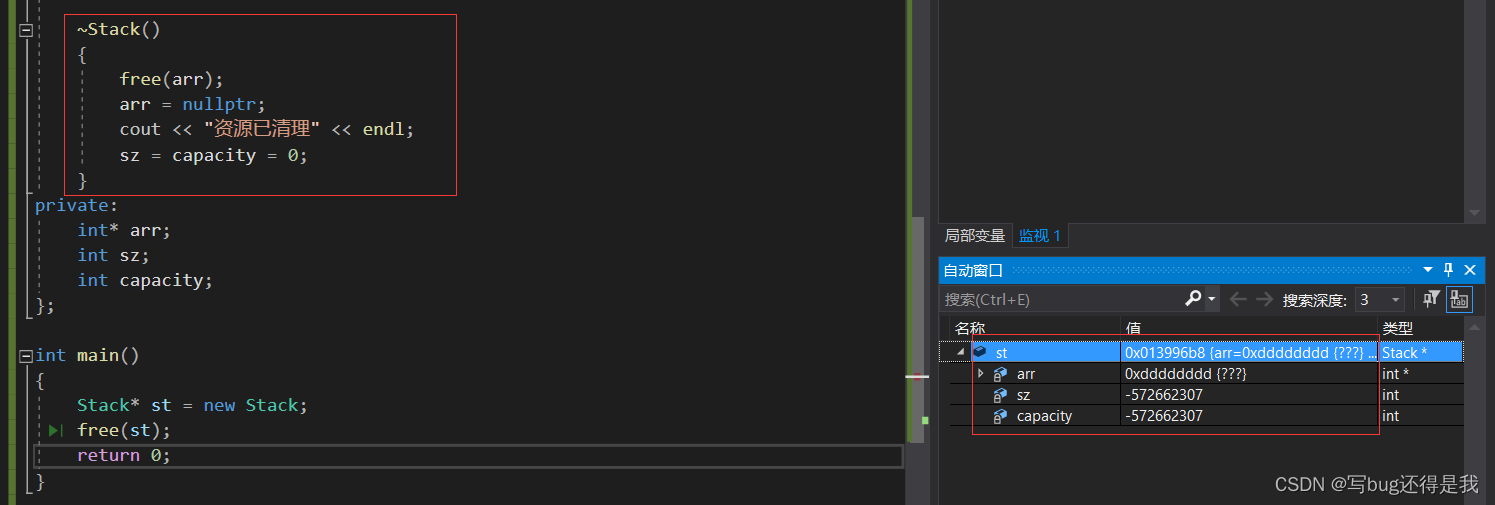This screenshot has width=1495, height=505.
Task: Click the 'int* arr;' declaration line
Action: click(124, 230)
